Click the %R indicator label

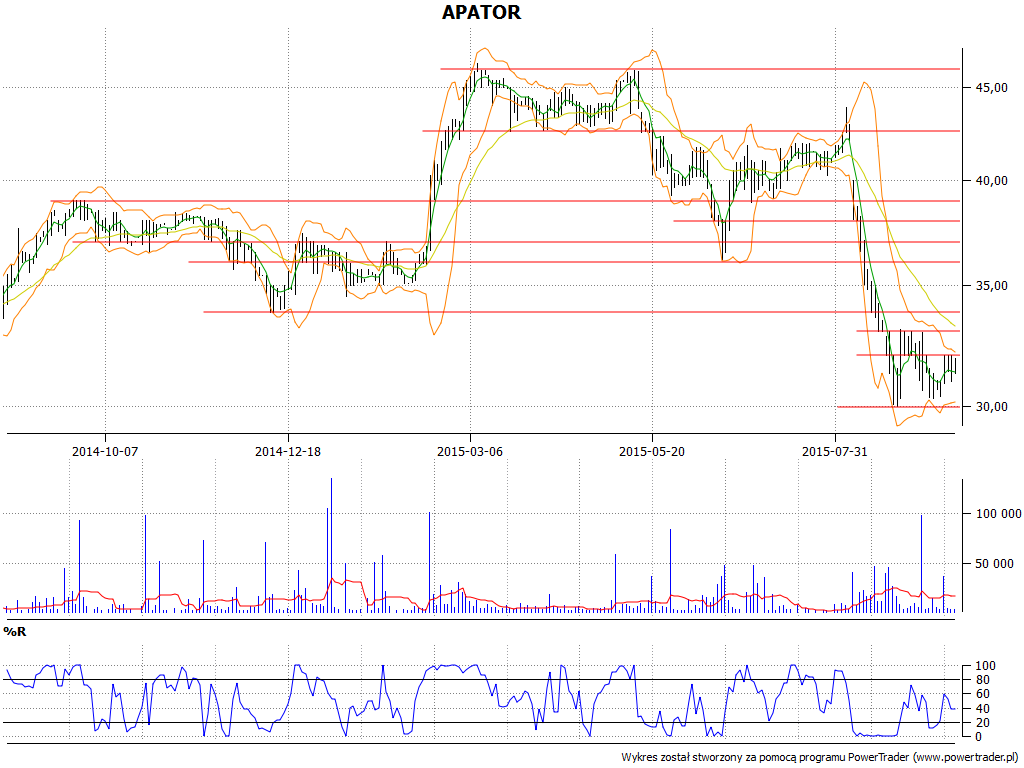(14, 632)
